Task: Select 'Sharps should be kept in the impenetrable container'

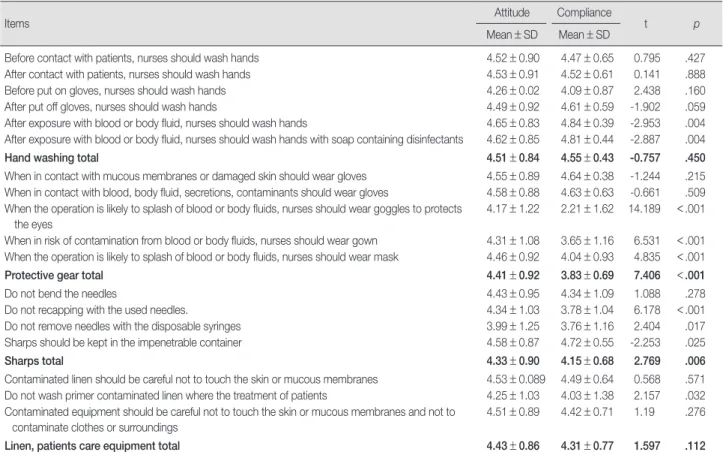Action: pos(123,343)
